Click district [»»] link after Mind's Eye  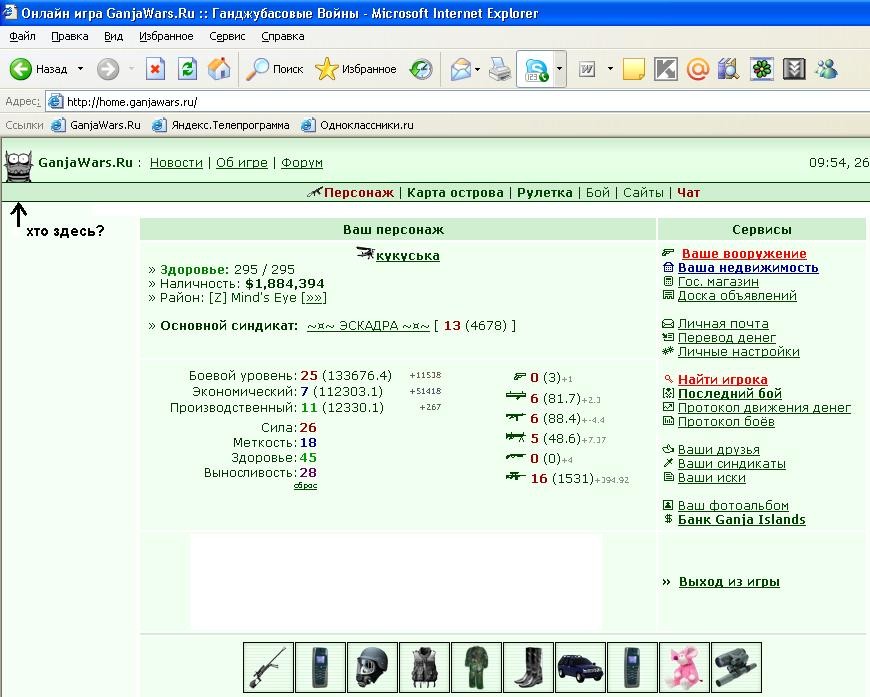[313, 298]
